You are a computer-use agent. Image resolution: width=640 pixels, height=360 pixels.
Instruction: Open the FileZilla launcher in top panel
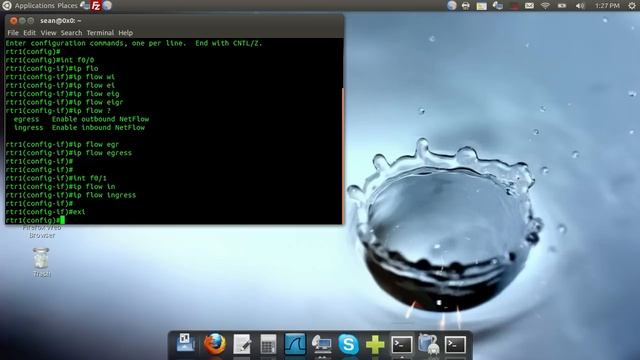click(96, 6)
